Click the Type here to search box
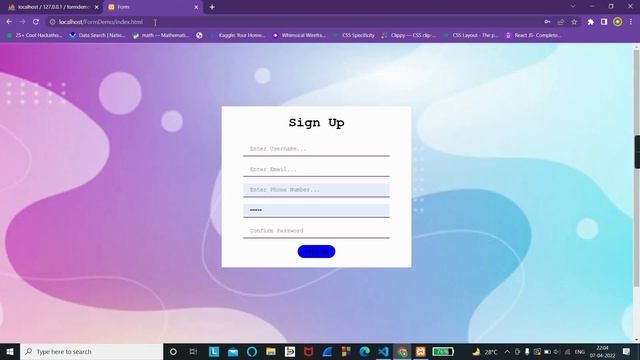Image resolution: width=640 pixels, height=360 pixels. [x=91, y=351]
